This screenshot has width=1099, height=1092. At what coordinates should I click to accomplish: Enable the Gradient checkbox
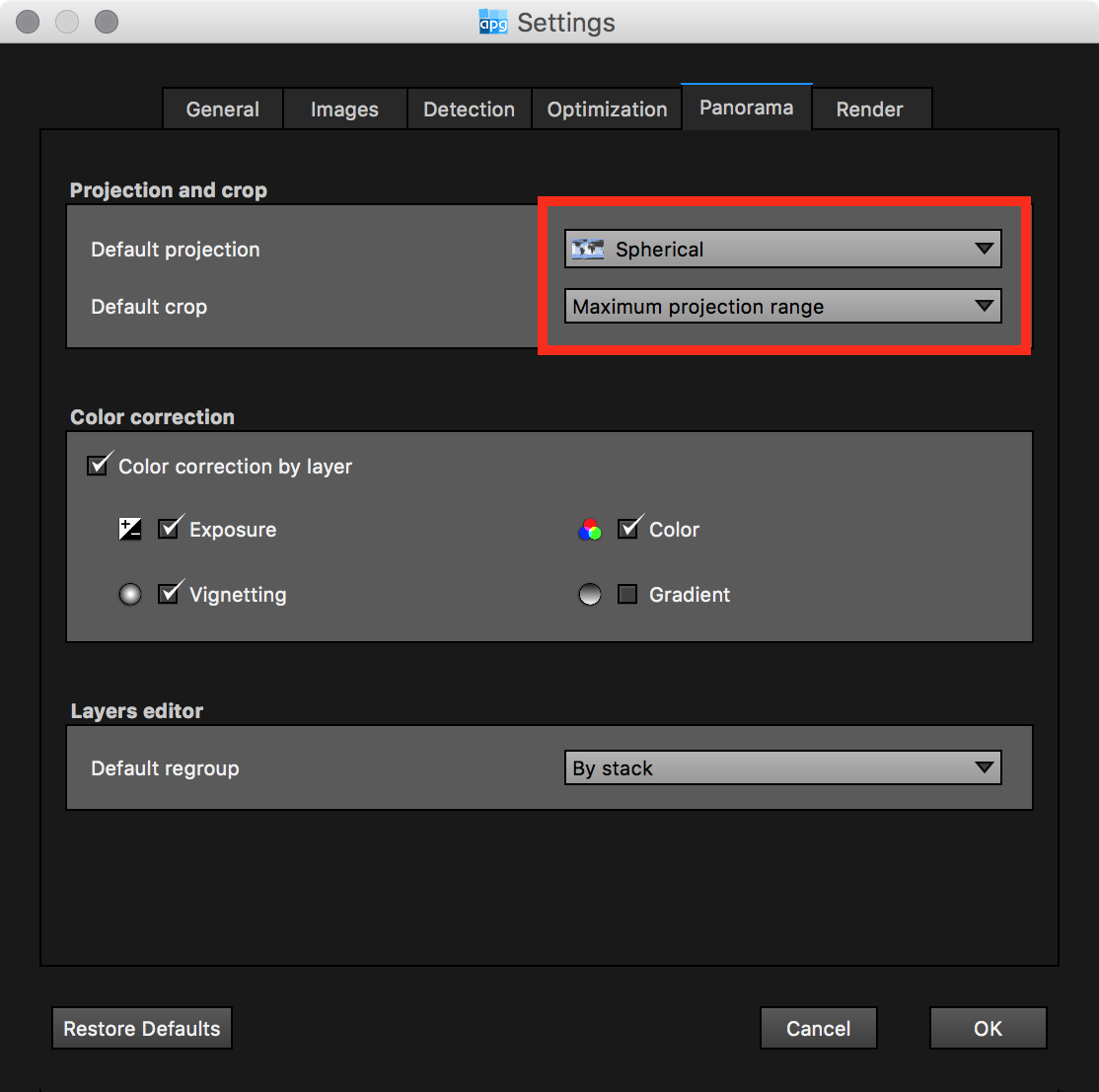coord(627,595)
